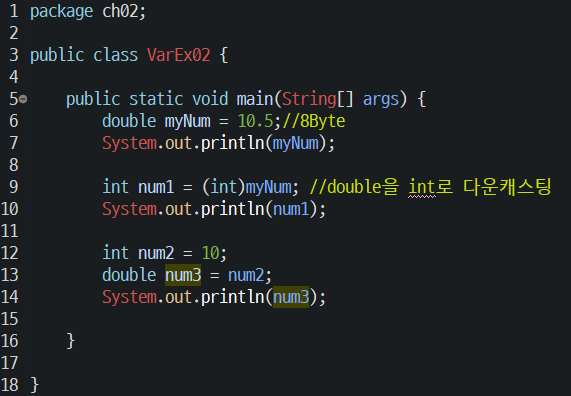The width and height of the screenshot is (571, 396).
Task: Click num1 inside println on line 10
Action: 291,209
